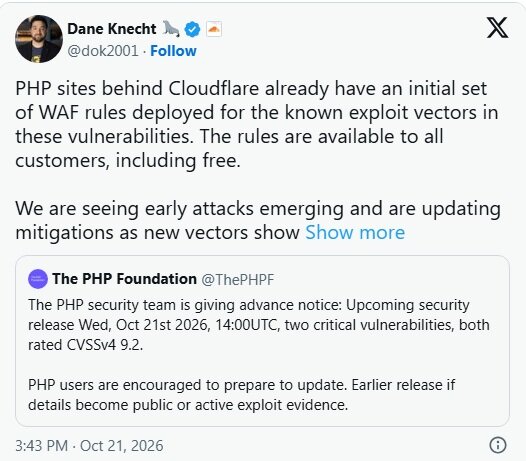Click the seal emoji beside Dane Knecht
This screenshot has width=526, height=461.
[x=171, y=29]
